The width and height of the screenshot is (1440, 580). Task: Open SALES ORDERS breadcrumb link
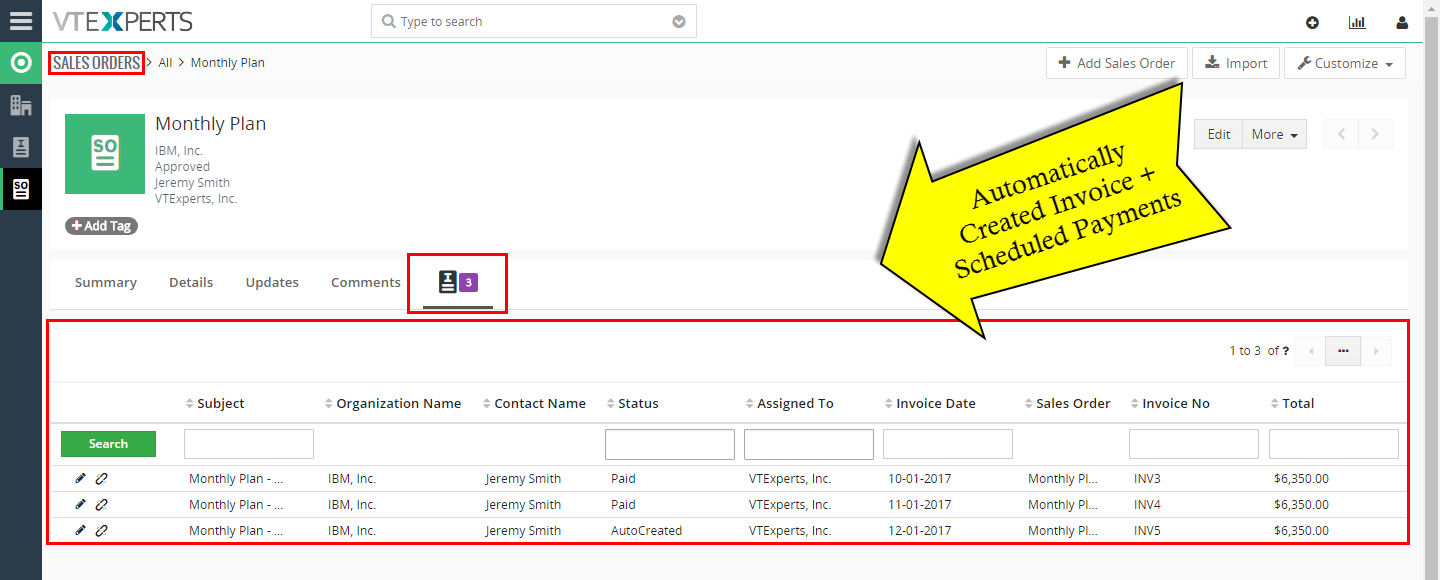(97, 63)
